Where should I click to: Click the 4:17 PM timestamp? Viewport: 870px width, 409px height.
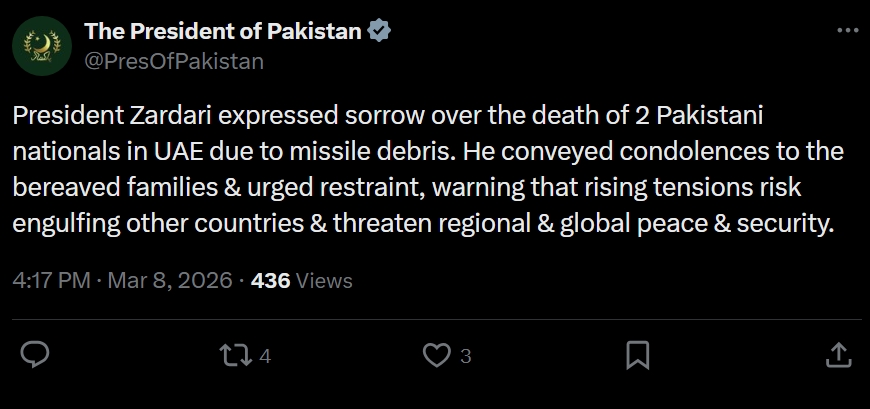tap(51, 281)
